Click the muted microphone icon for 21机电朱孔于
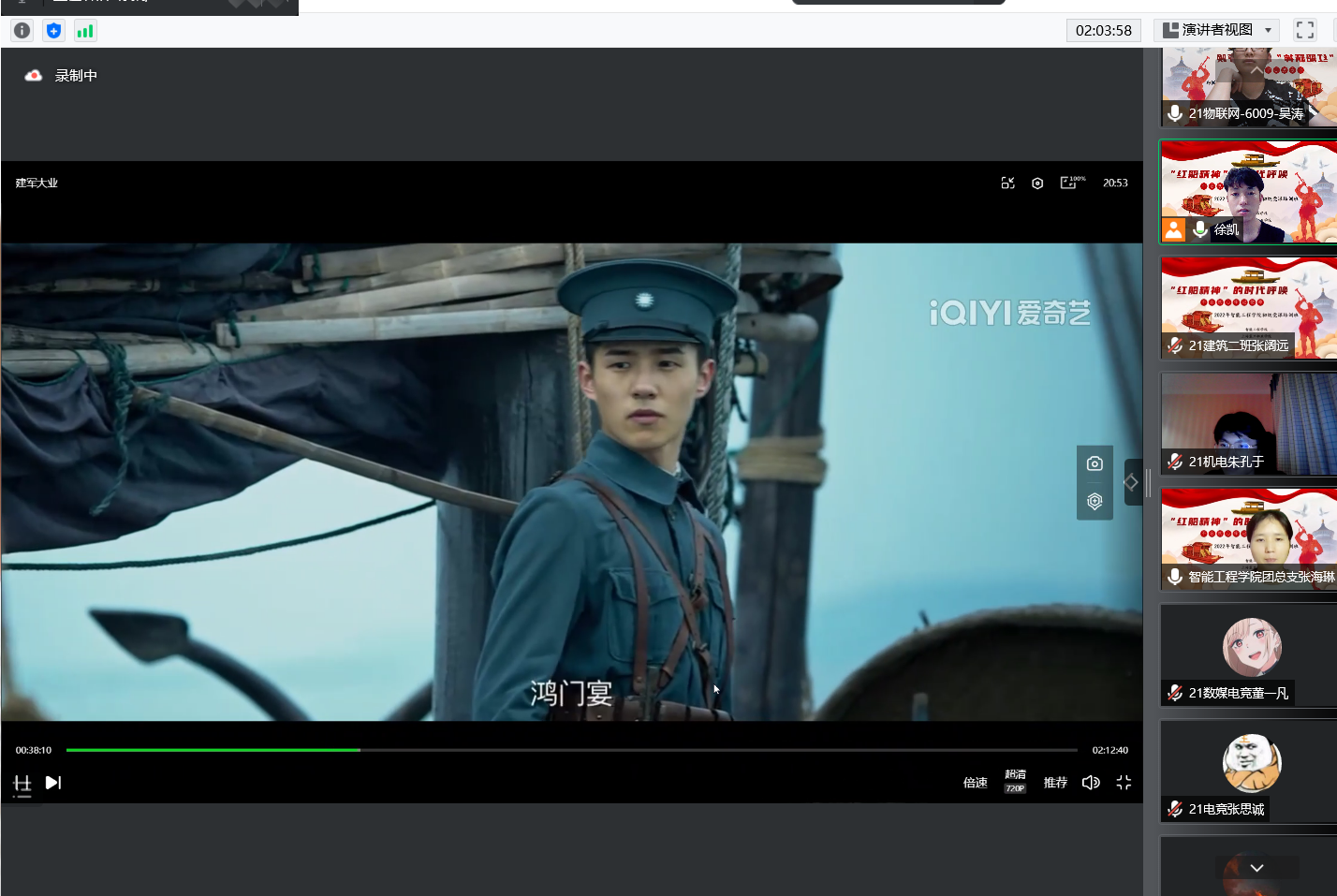The image size is (1337, 896). tap(1175, 462)
